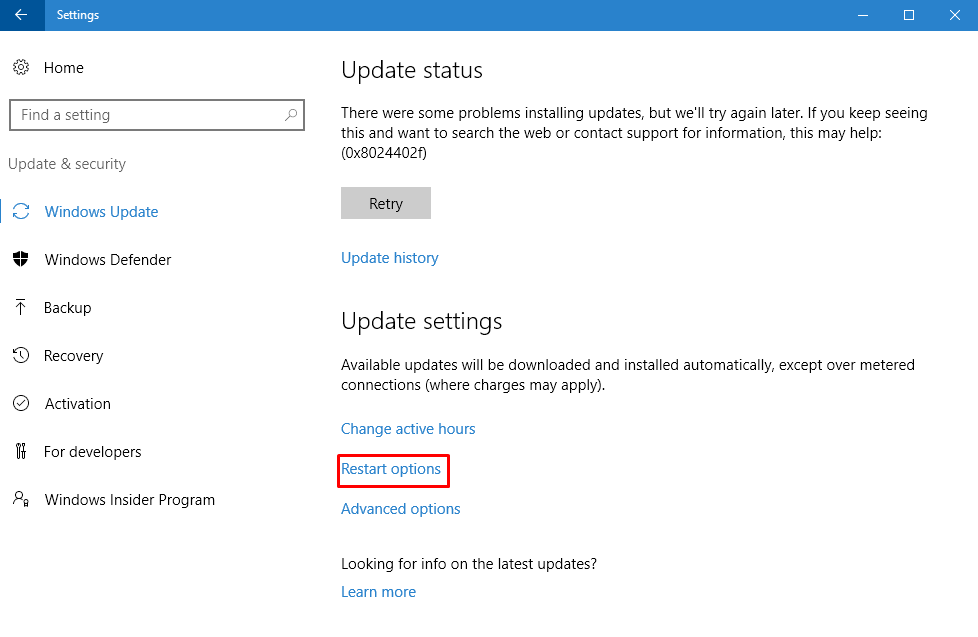Open Advanced options link
The width and height of the screenshot is (978, 637).
[401, 509]
